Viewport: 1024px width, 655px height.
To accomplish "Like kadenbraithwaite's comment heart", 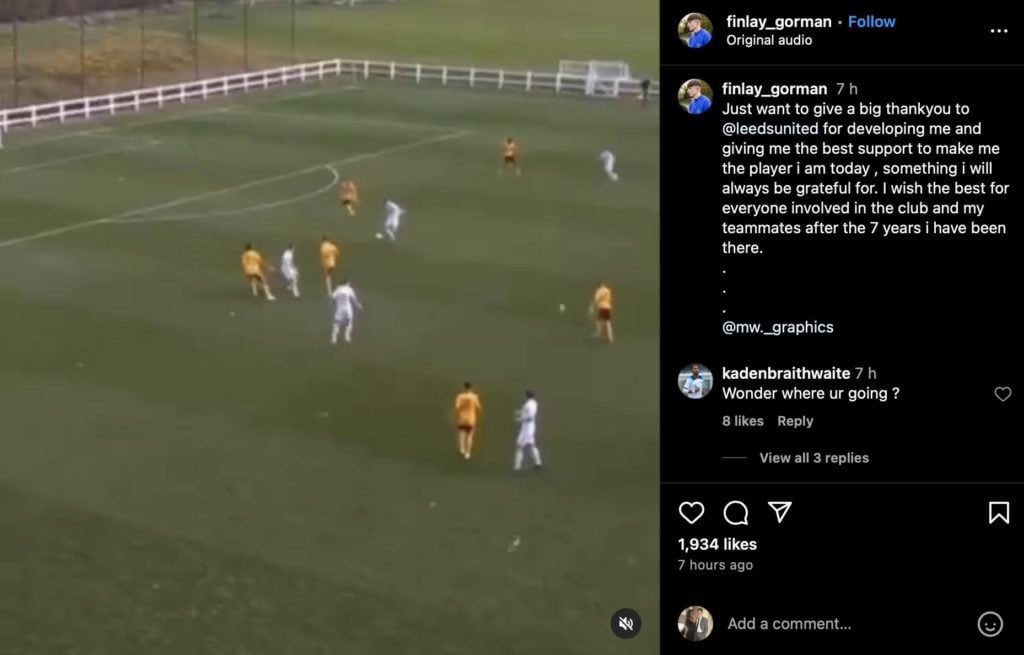I will pyautogui.click(x=1002, y=394).
